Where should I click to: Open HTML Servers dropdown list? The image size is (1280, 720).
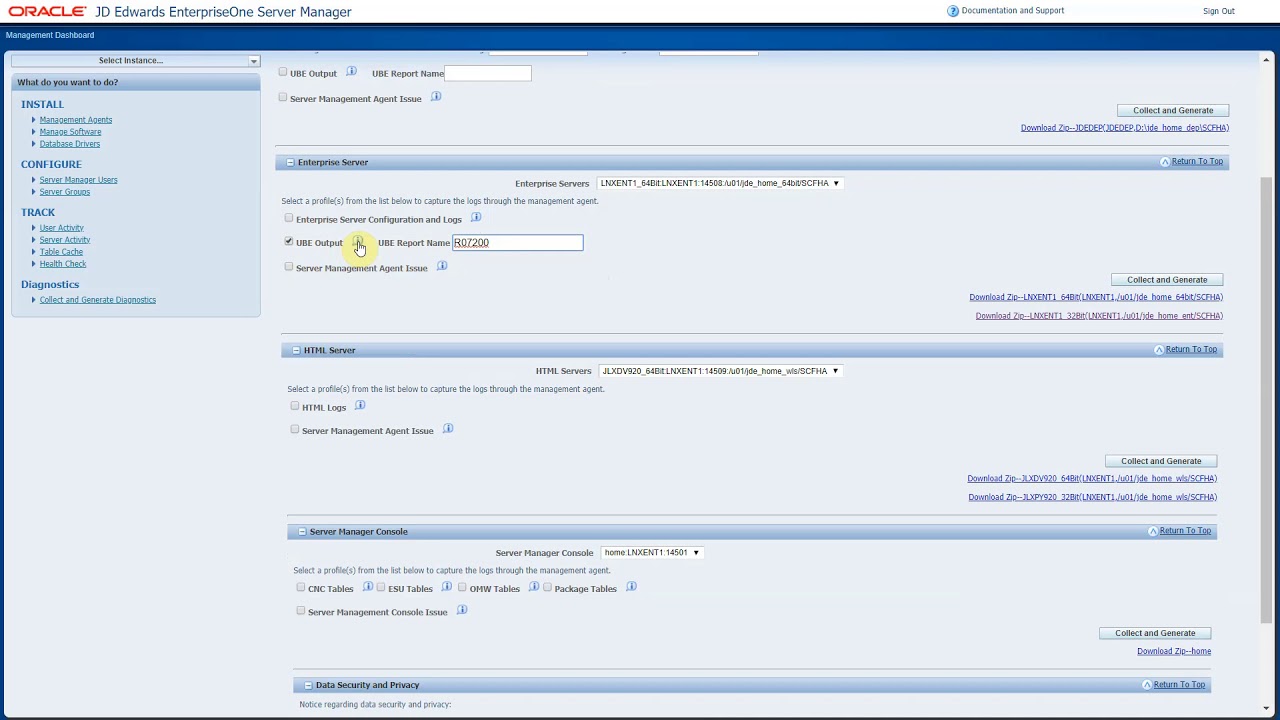(x=720, y=371)
